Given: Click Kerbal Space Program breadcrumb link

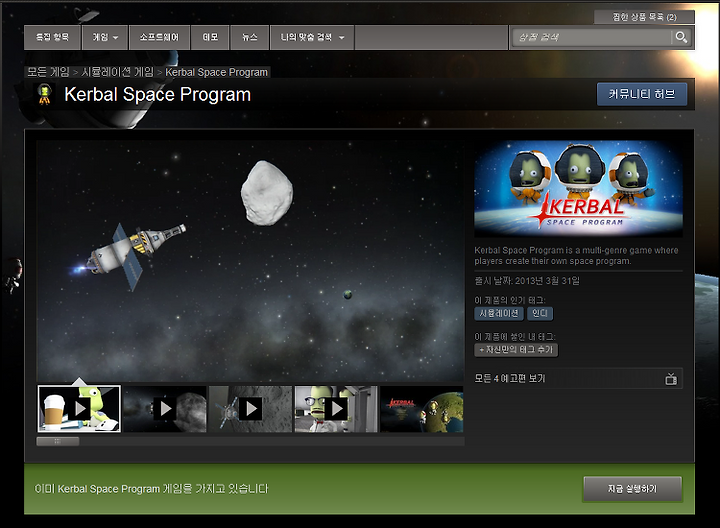Looking at the screenshot, I should click(x=216, y=72).
